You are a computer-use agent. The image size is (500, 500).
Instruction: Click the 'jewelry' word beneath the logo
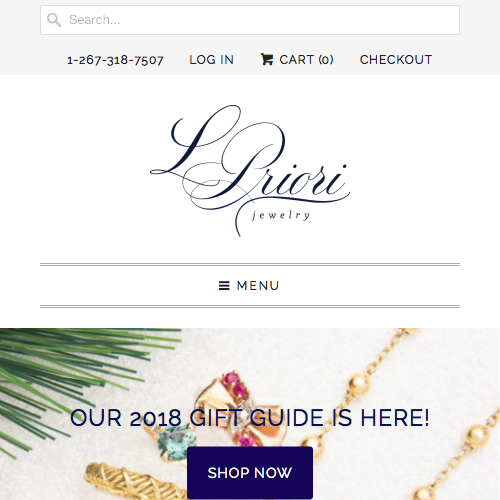click(x=281, y=216)
